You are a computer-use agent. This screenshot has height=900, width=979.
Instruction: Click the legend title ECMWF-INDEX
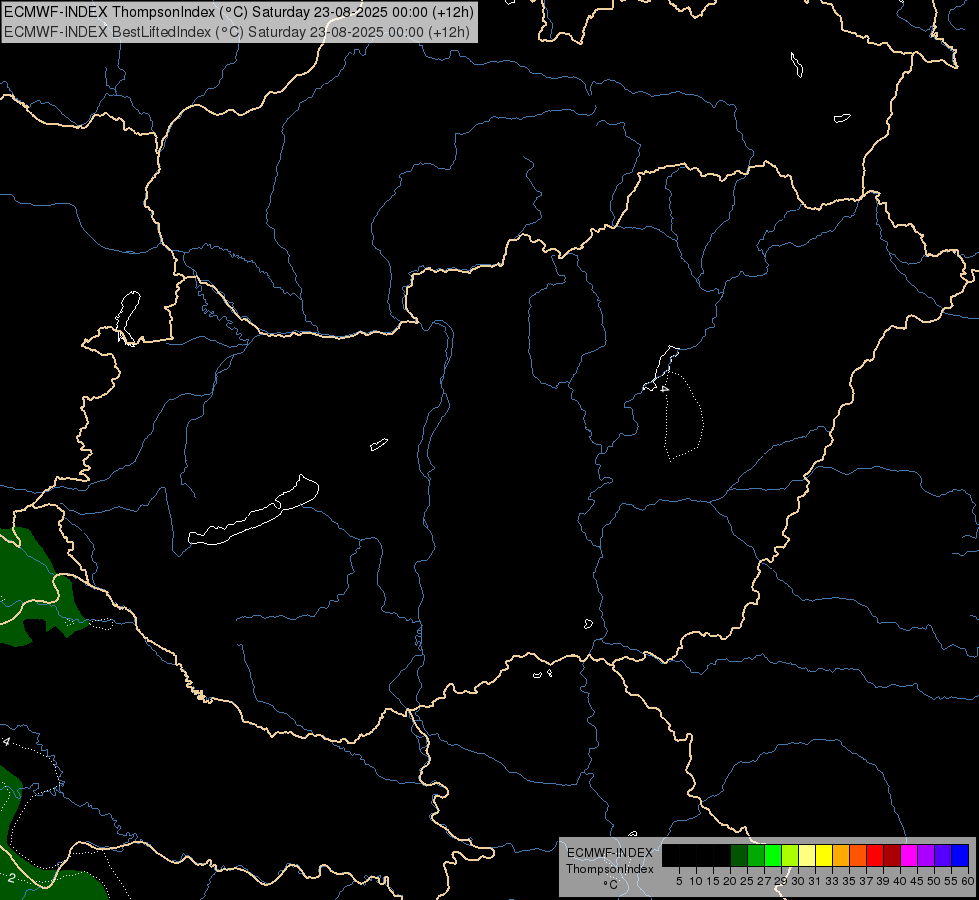pyautogui.click(x=610, y=853)
